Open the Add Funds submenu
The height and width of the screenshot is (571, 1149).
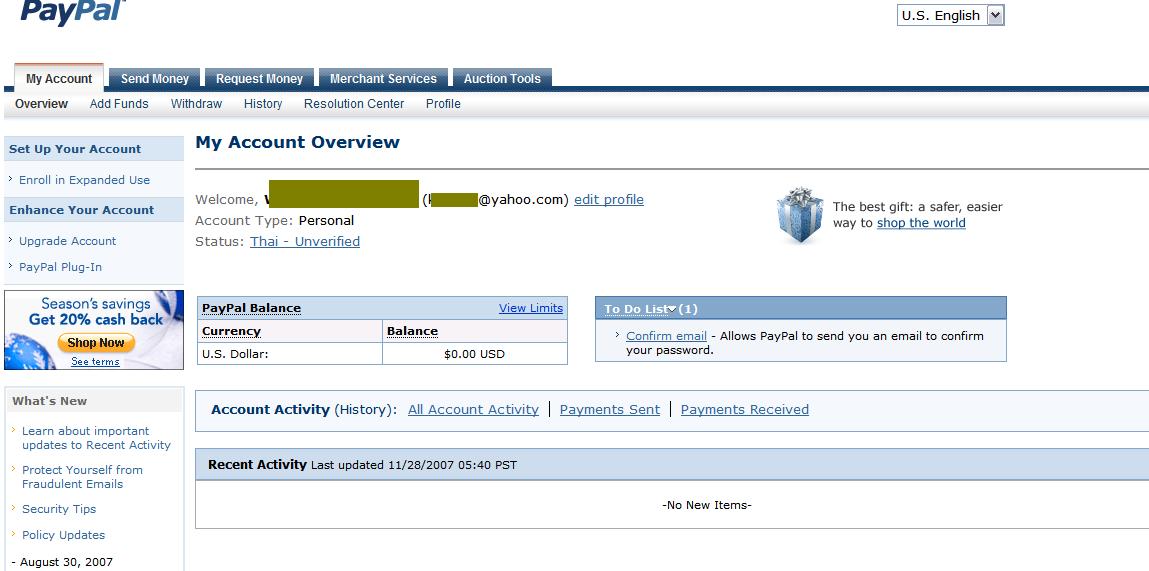pos(119,104)
